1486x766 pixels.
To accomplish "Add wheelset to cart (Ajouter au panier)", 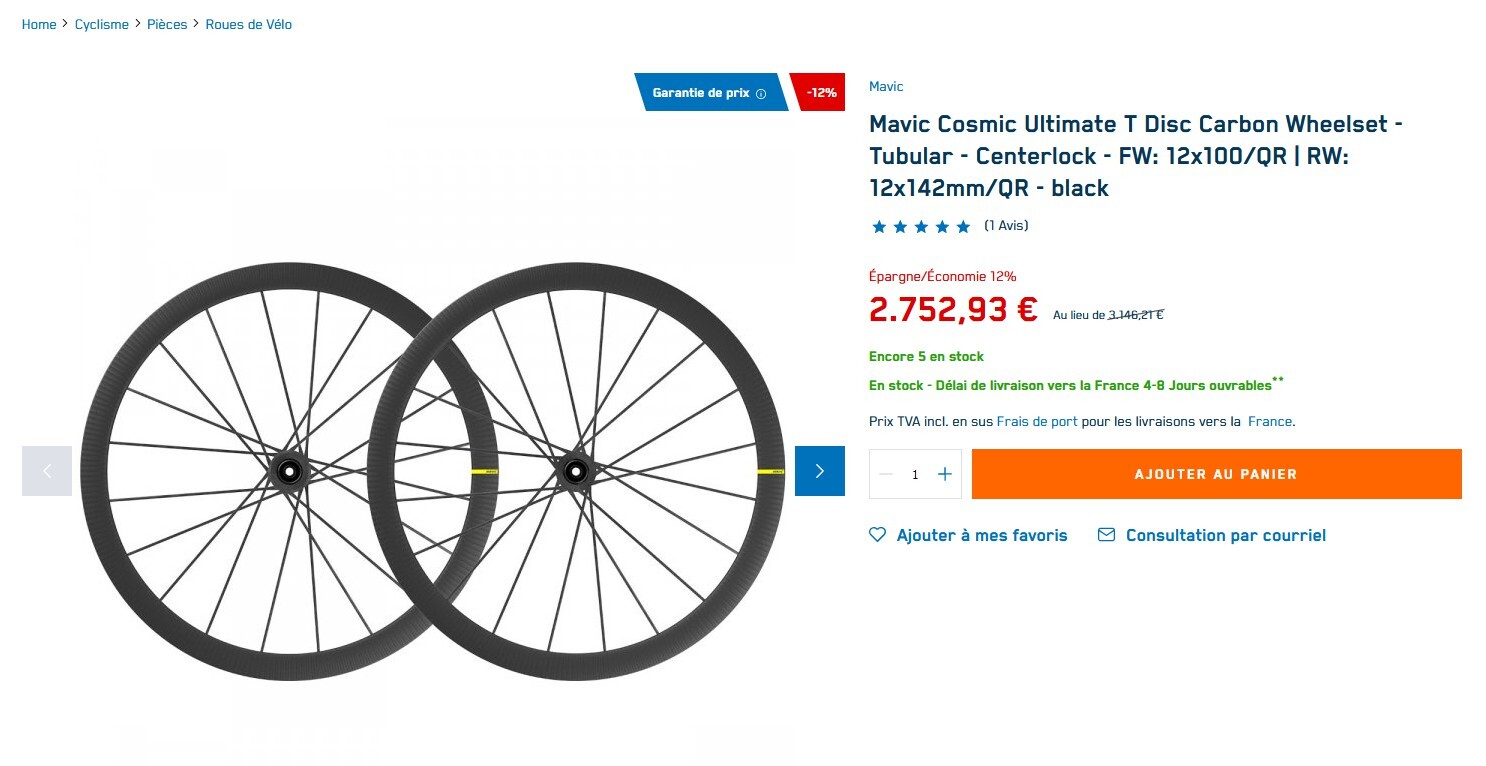I will point(1216,474).
